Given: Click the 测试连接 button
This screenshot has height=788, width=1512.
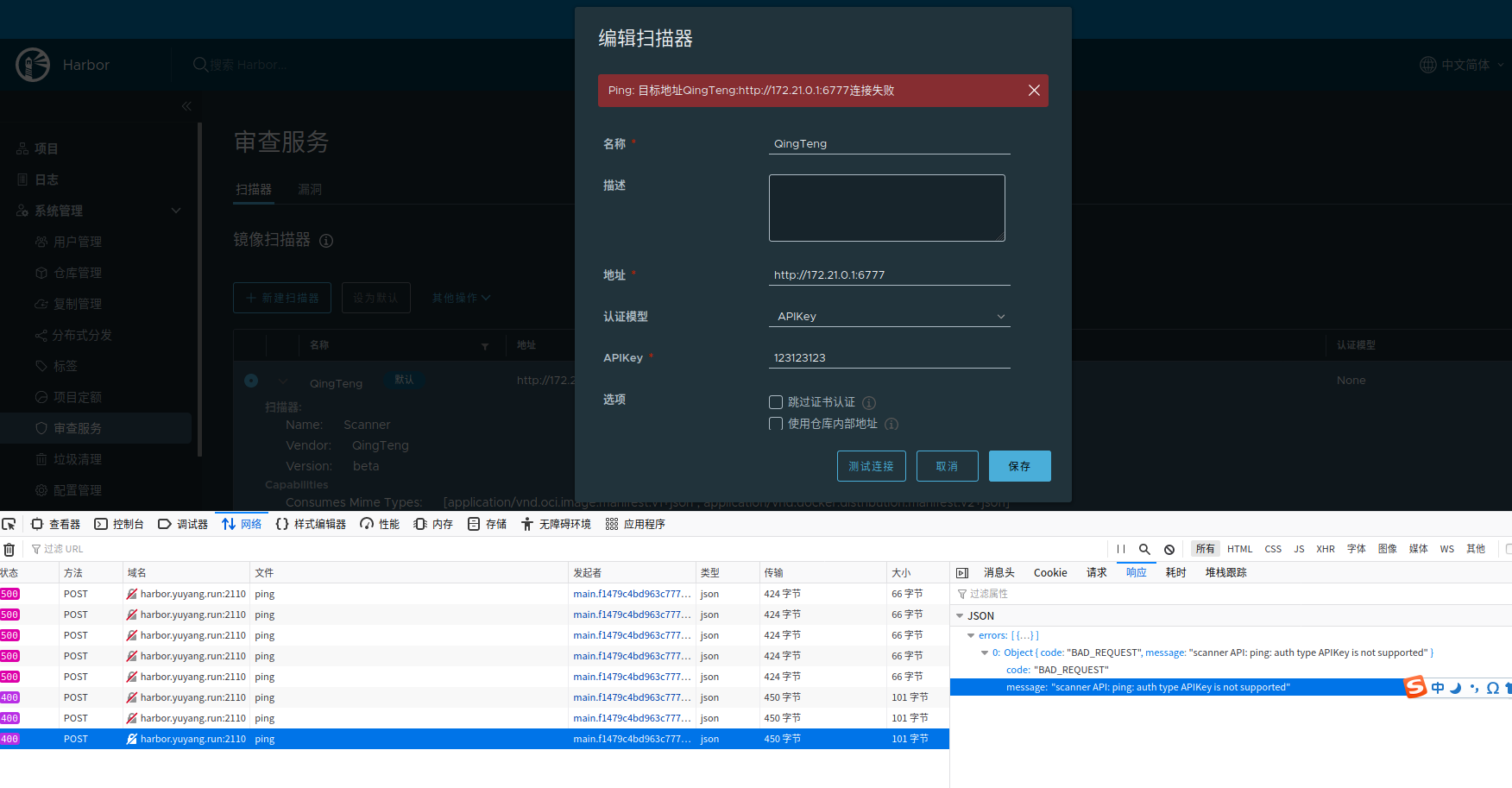Looking at the screenshot, I should (871, 466).
